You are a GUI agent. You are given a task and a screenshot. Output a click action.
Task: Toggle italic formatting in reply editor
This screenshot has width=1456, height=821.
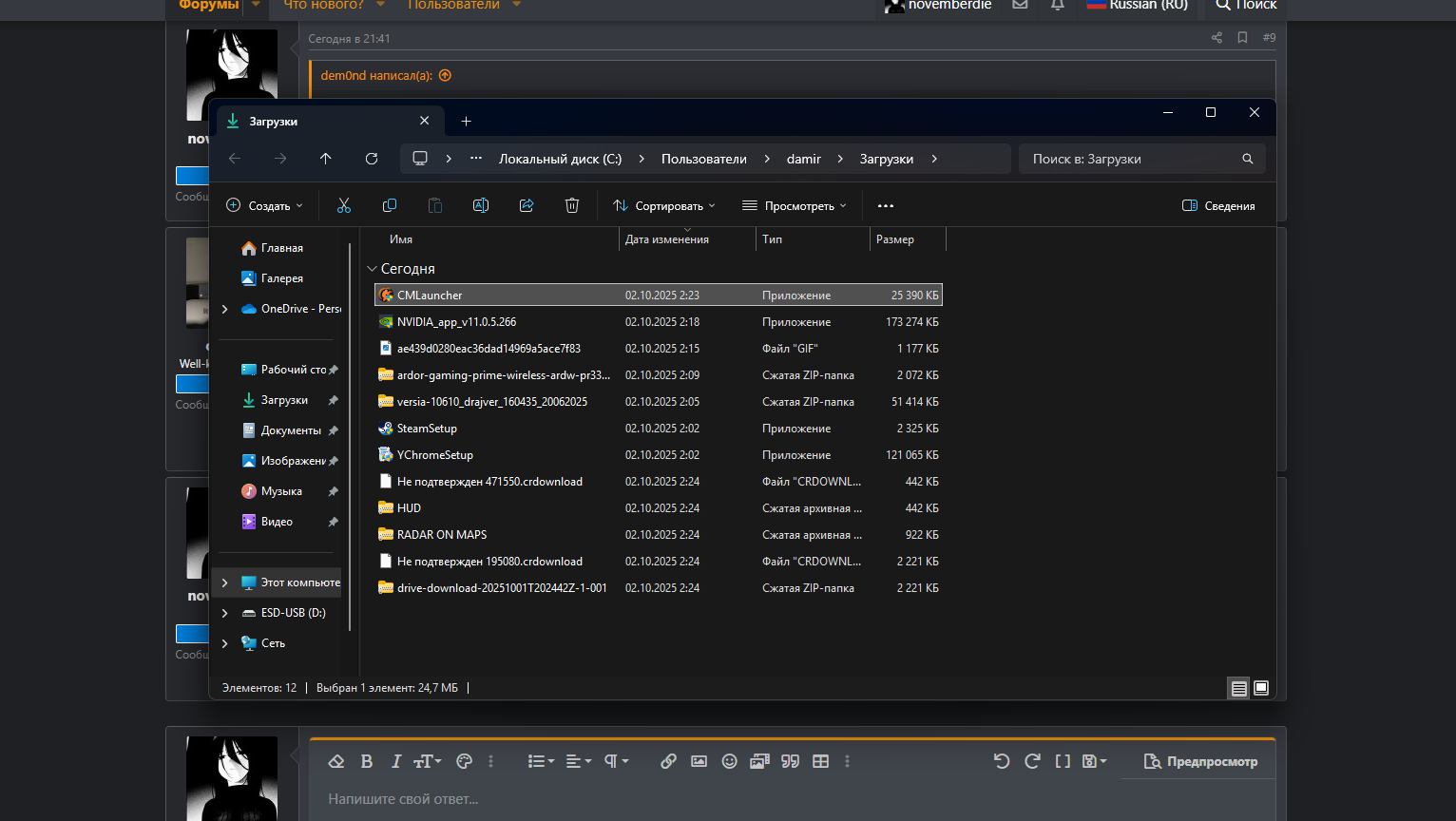point(396,761)
